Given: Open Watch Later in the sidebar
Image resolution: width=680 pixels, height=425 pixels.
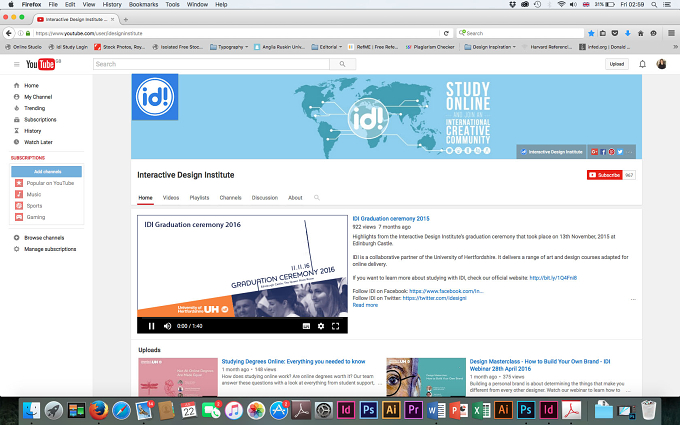Looking at the screenshot, I should click(x=38, y=142).
